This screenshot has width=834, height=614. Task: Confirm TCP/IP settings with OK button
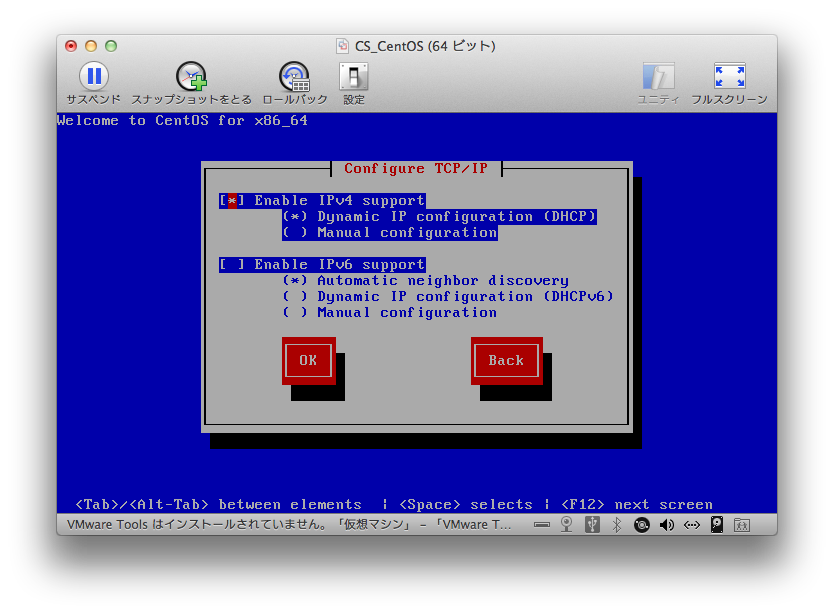308,360
